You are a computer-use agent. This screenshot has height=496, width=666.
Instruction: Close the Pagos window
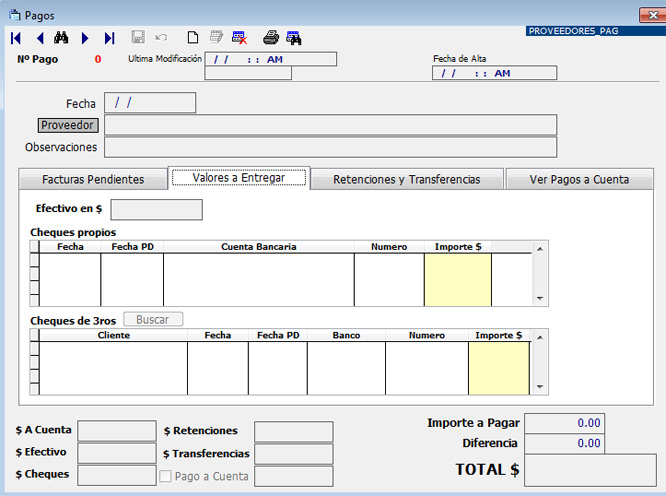tap(645, 15)
